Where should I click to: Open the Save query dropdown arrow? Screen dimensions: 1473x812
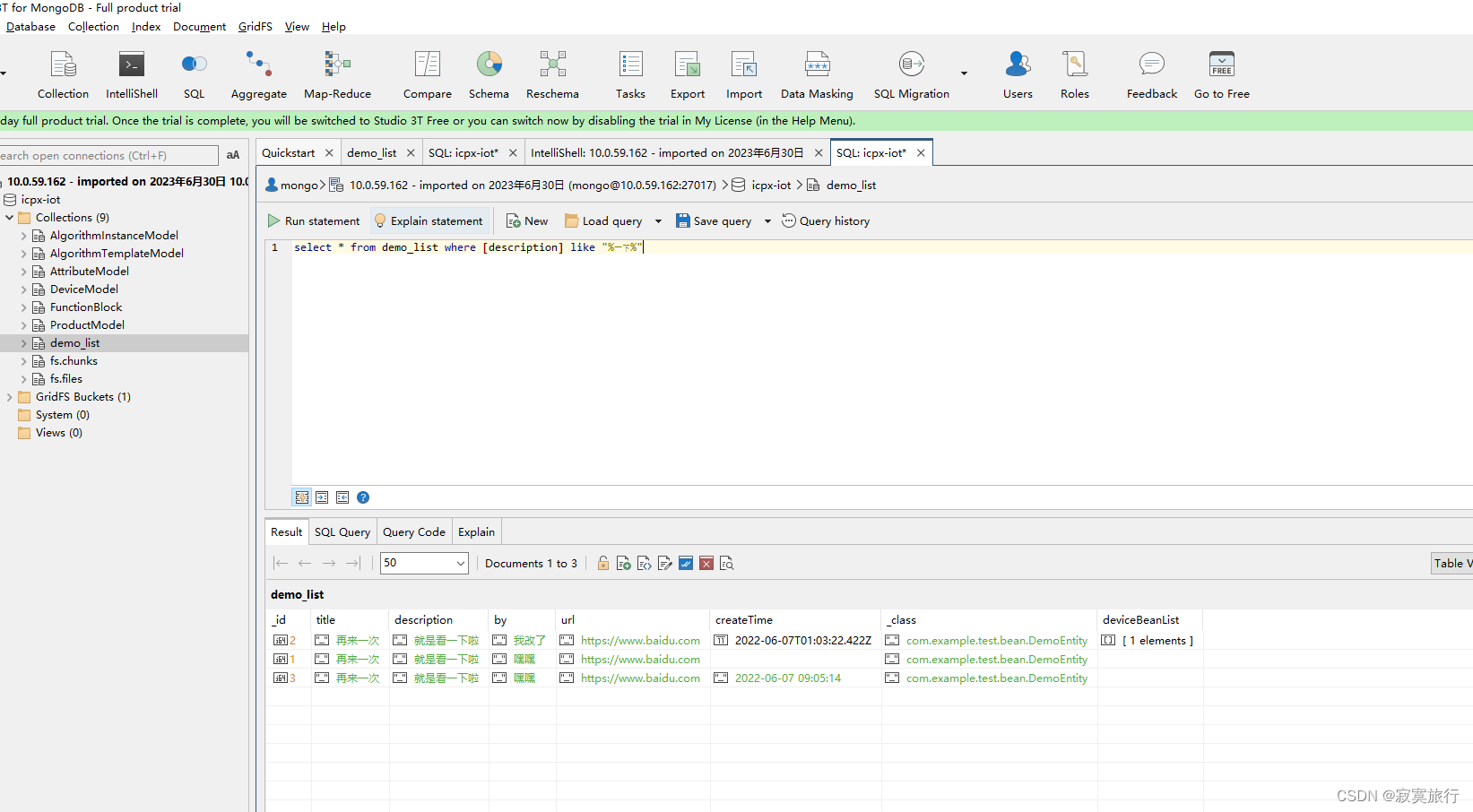click(x=767, y=221)
